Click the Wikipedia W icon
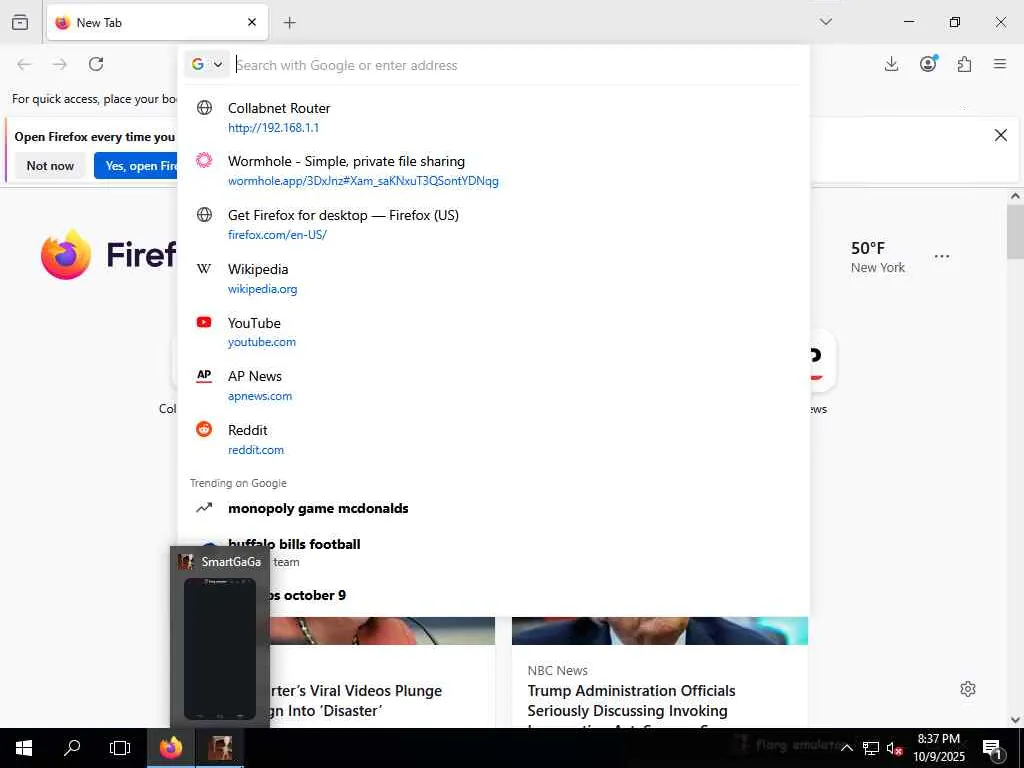This screenshot has width=1024, height=768. tap(204, 268)
